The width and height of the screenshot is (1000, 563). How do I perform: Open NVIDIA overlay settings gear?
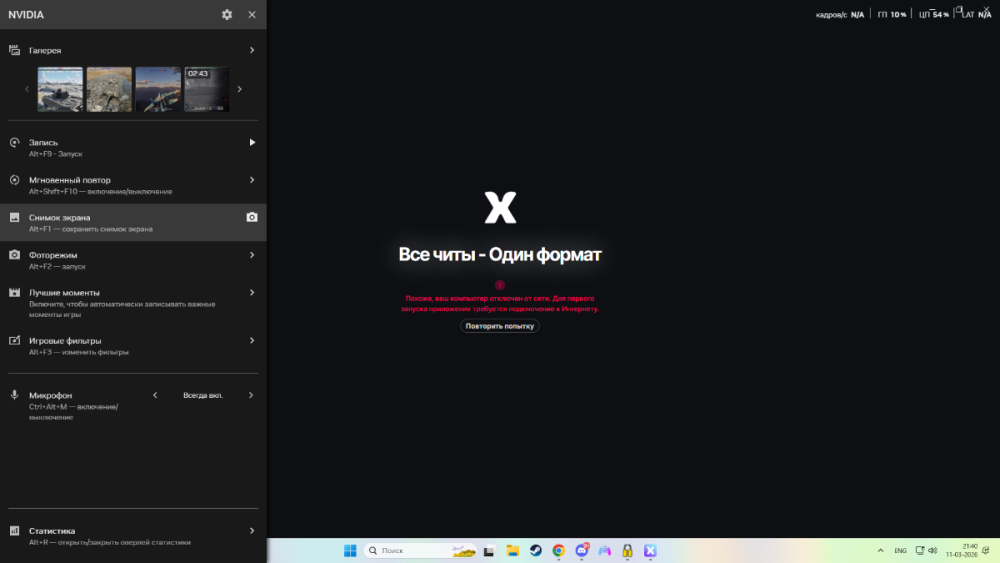coord(227,15)
